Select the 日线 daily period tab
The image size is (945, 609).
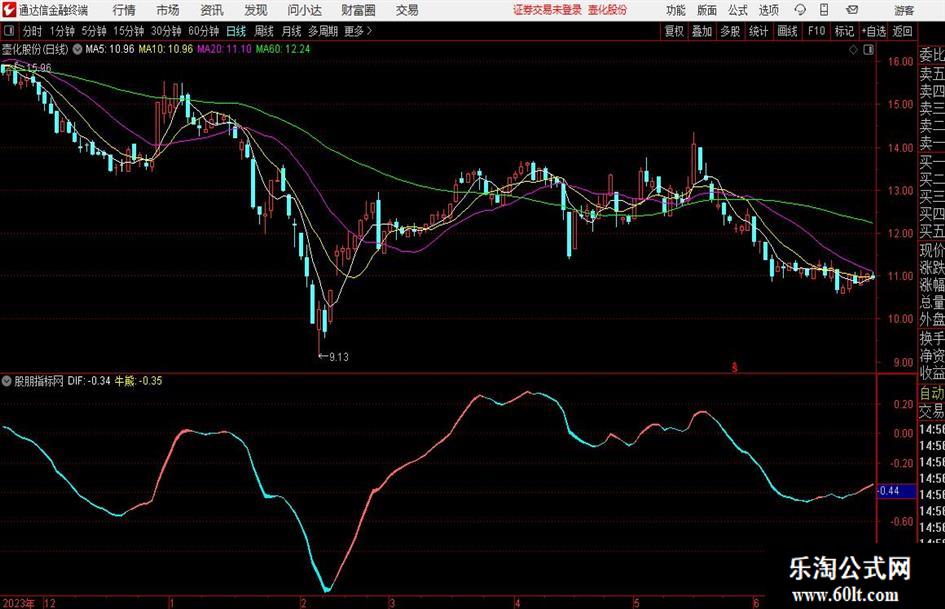point(236,31)
